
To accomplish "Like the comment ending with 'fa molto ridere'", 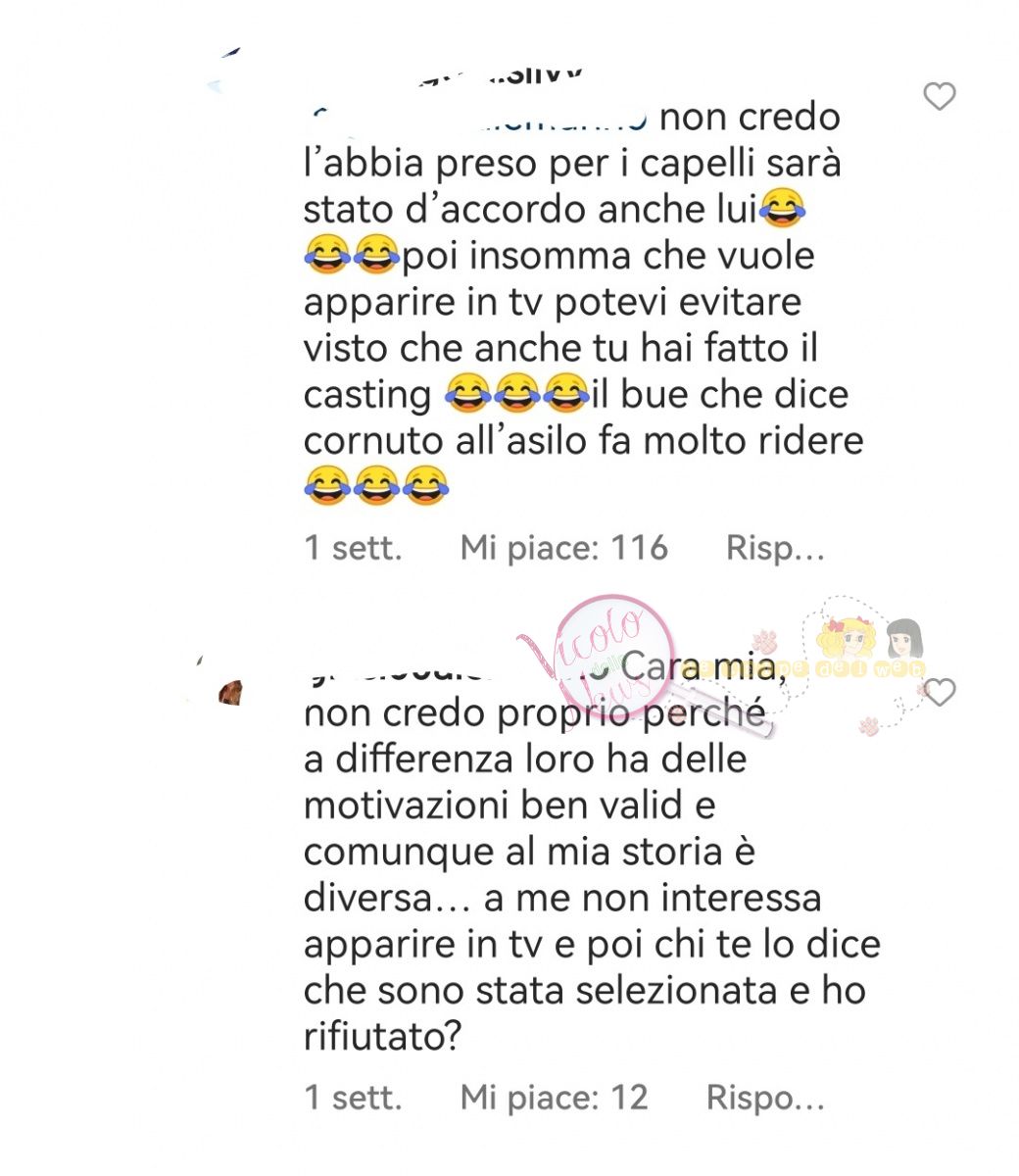I will click(x=940, y=96).
